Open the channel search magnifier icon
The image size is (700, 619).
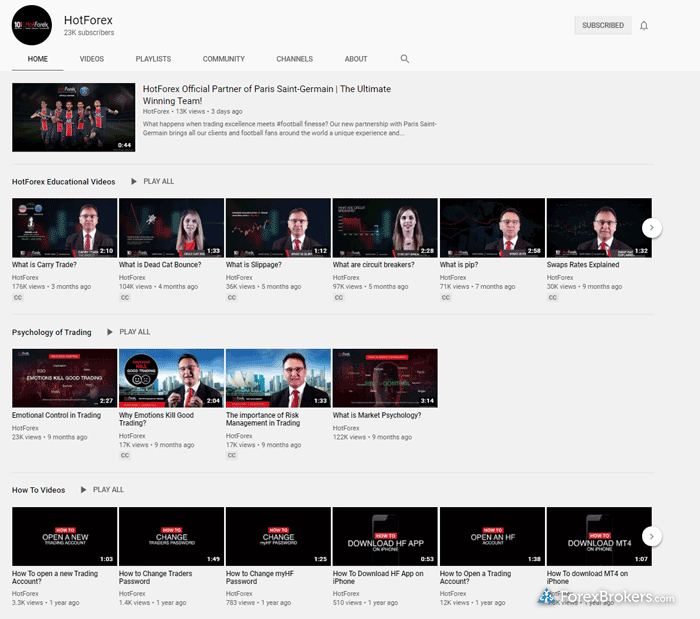tap(404, 58)
